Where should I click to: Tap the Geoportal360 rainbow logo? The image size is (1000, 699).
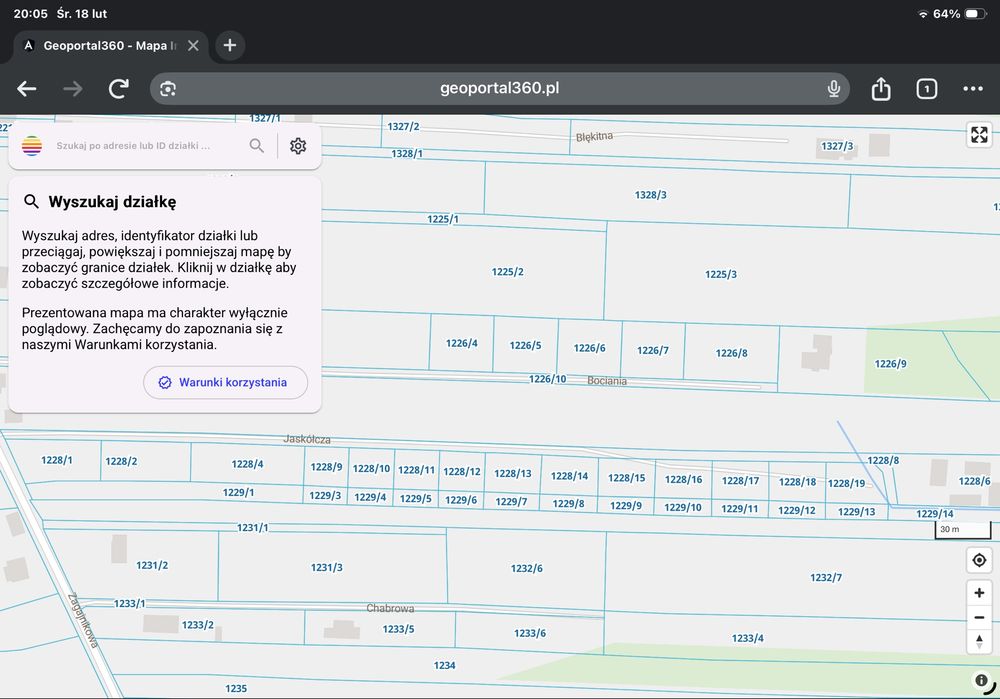pyautogui.click(x=32, y=146)
